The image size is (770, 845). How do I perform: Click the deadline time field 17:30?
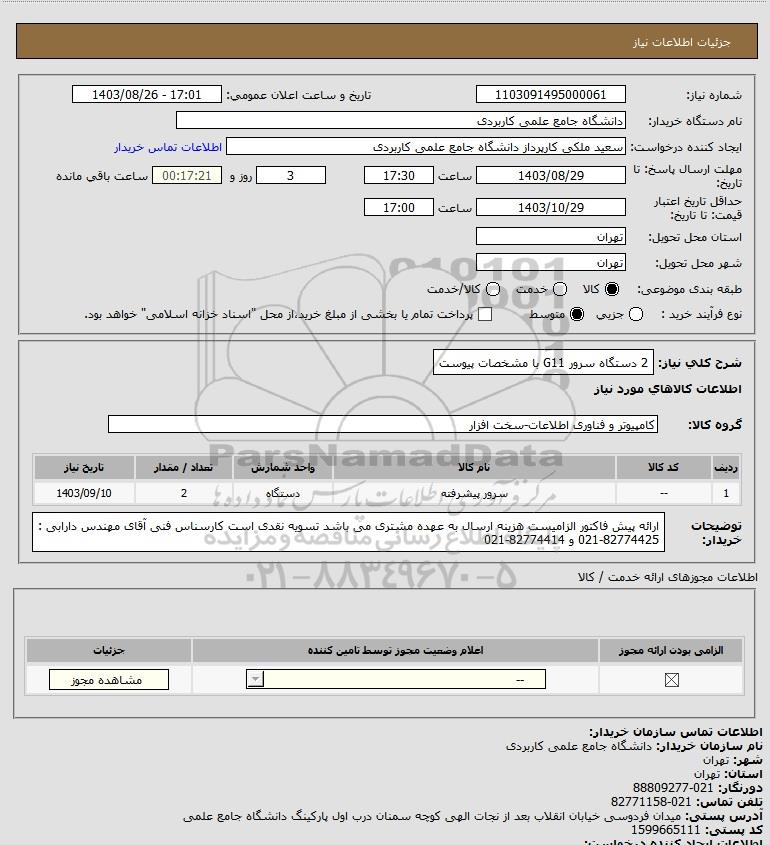(x=399, y=175)
